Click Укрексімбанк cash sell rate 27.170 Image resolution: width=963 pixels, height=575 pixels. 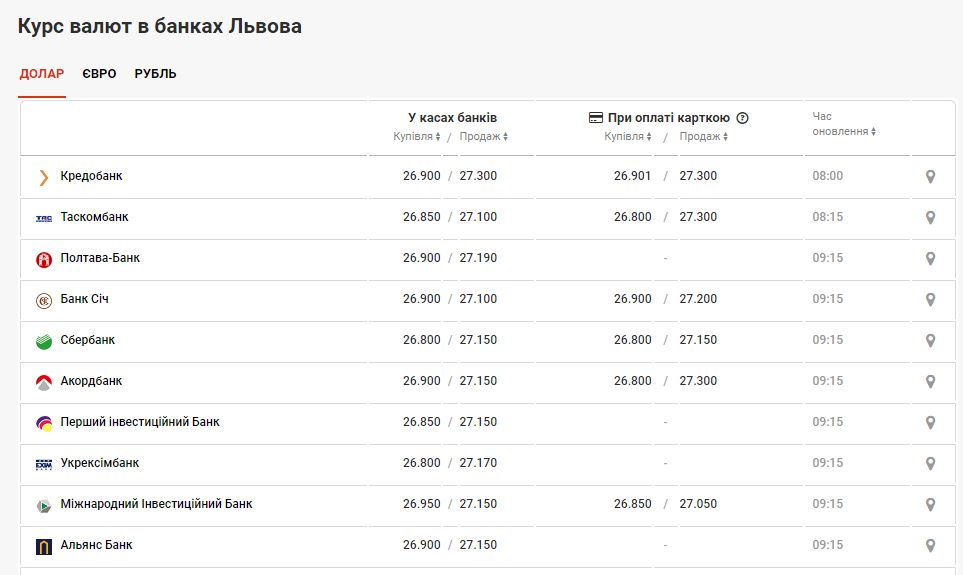[x=478, y=463]
